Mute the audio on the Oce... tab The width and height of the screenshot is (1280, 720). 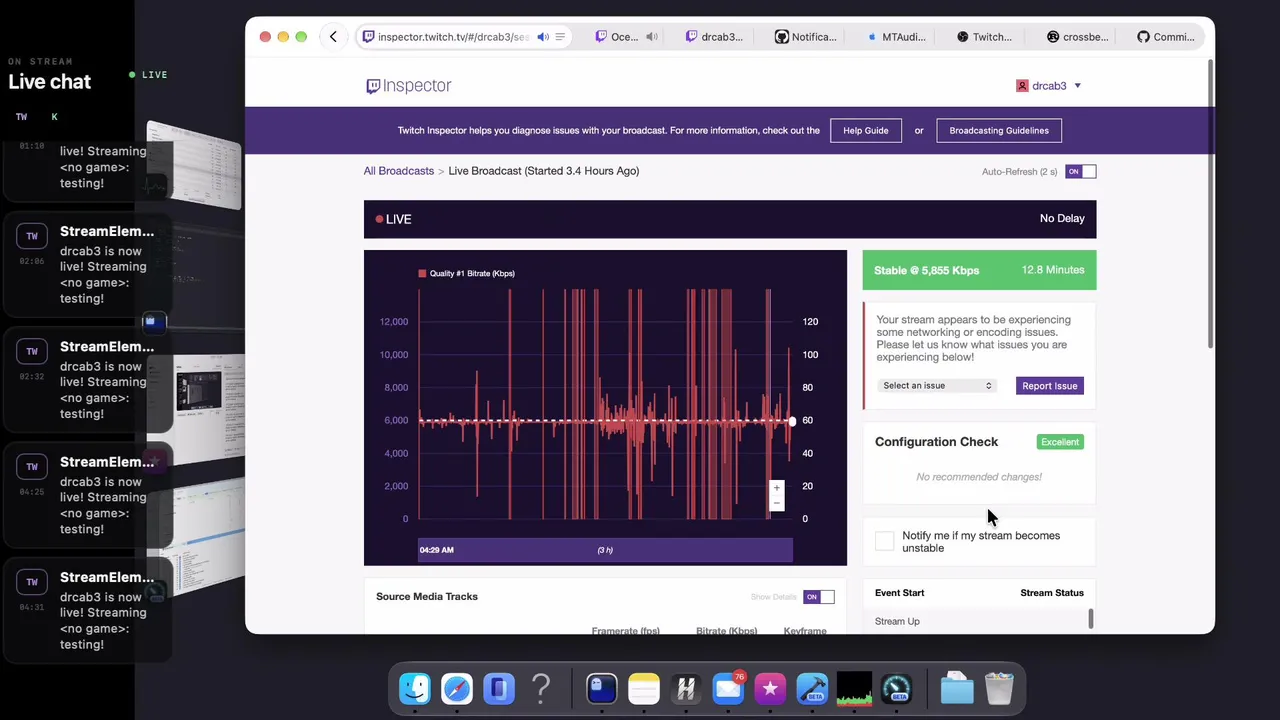(x=652, y=37)
